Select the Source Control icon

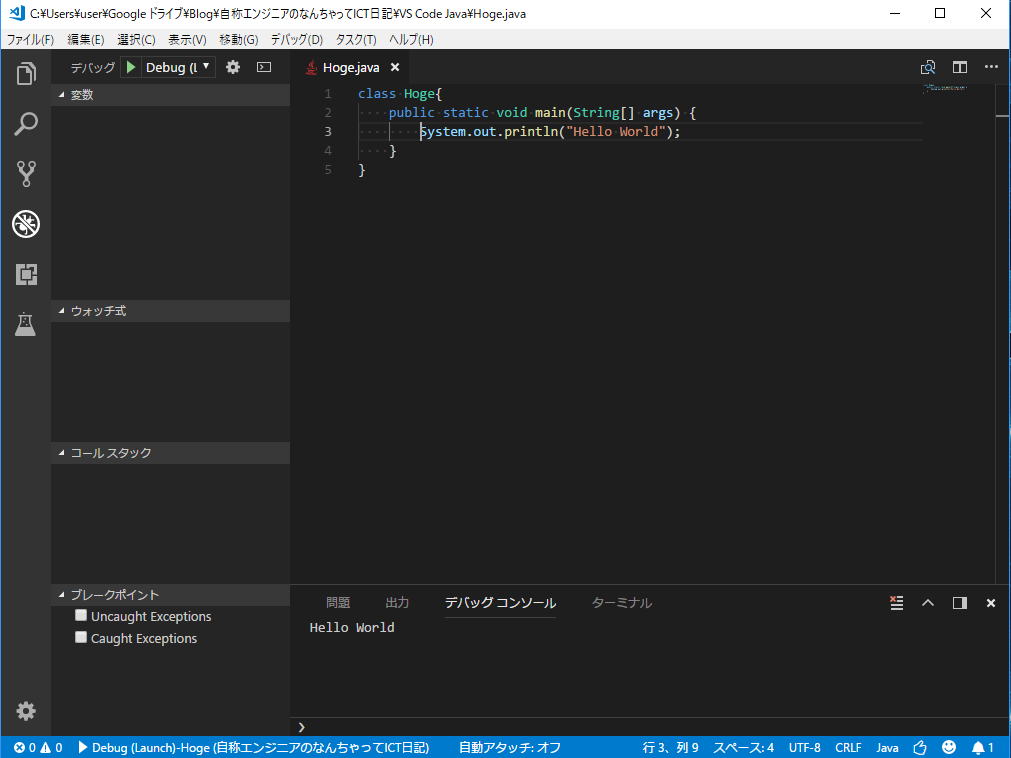25,173
